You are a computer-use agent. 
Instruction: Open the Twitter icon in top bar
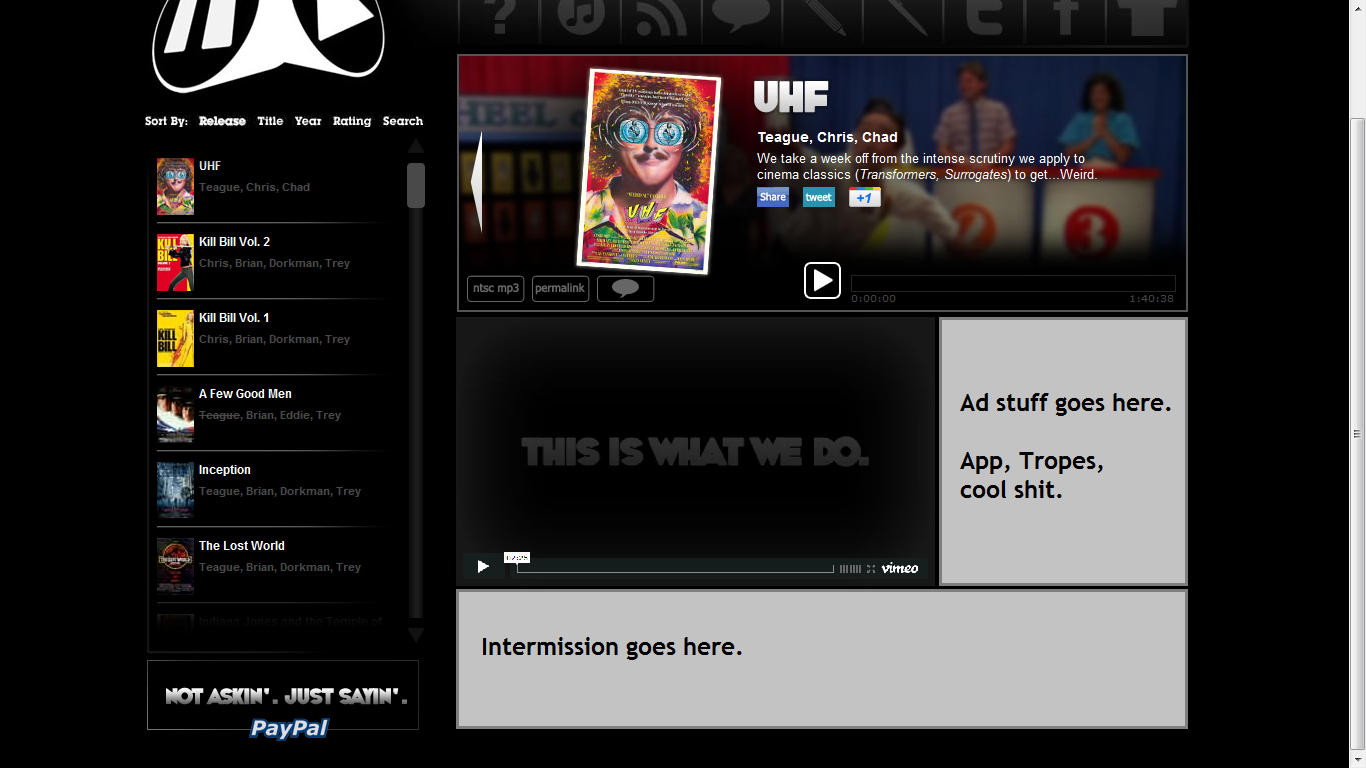(984, 20)
